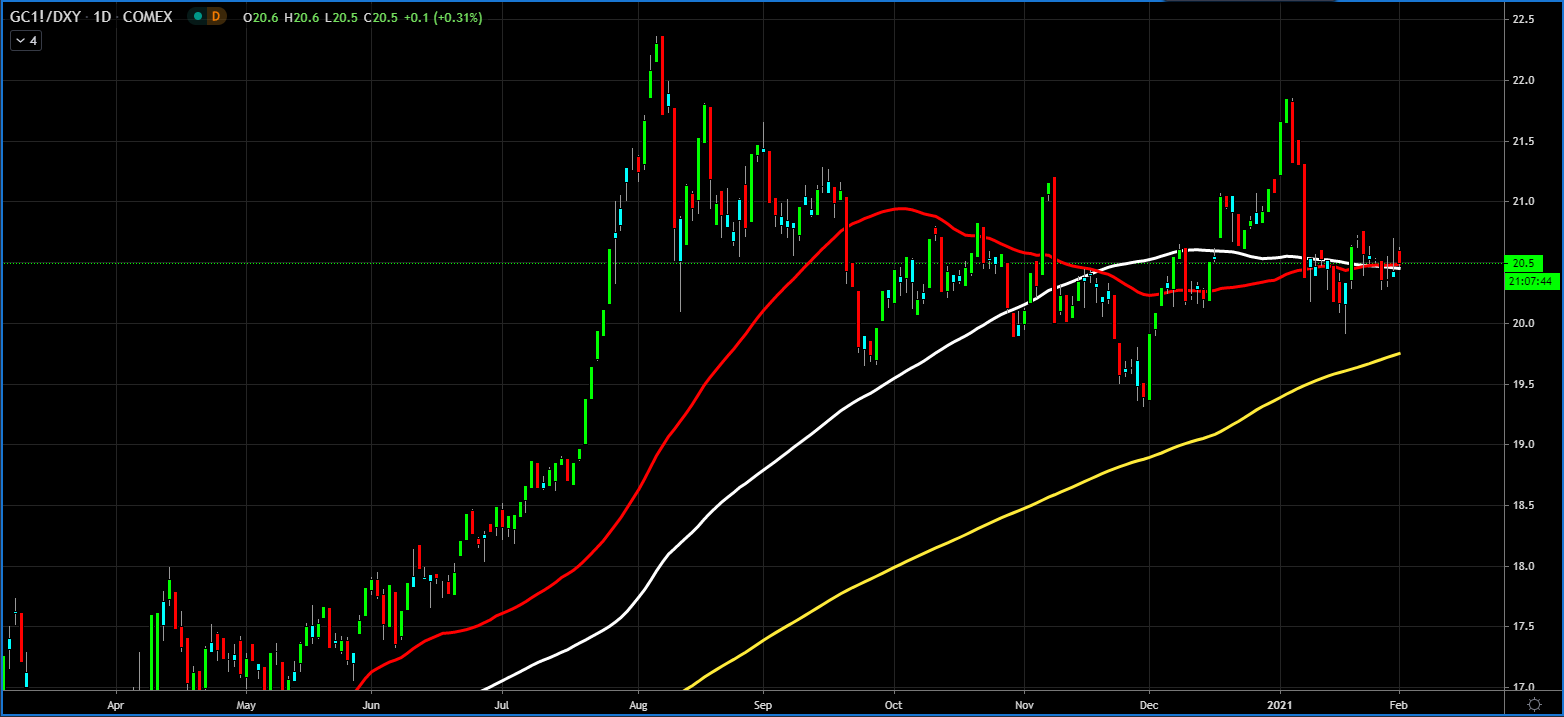Screen dimensions: 1564x717
Task: Click the open value O20.6
Action: [260, 17]
